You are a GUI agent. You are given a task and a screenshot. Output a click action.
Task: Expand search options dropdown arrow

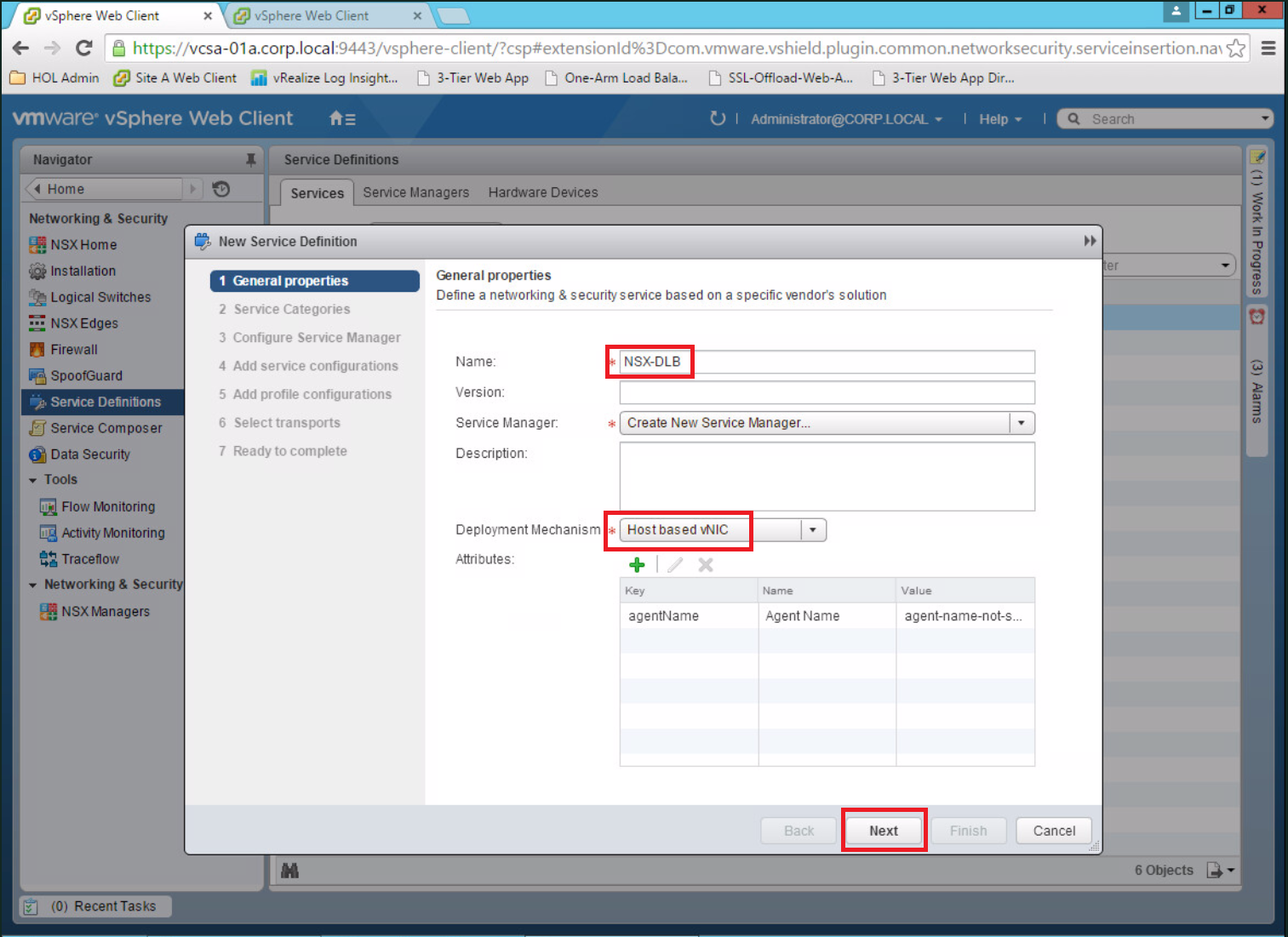click(x=1265, y=119)
